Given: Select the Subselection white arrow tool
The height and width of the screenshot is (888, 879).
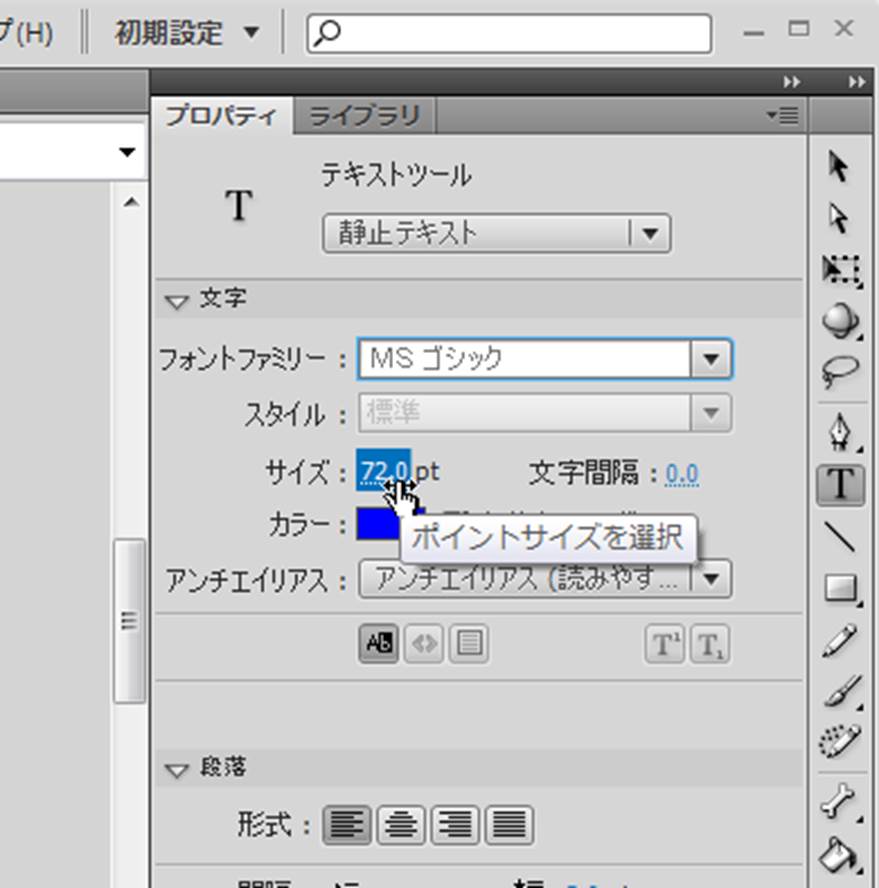Looking at the screenshot, I should [x=840, y=218].
